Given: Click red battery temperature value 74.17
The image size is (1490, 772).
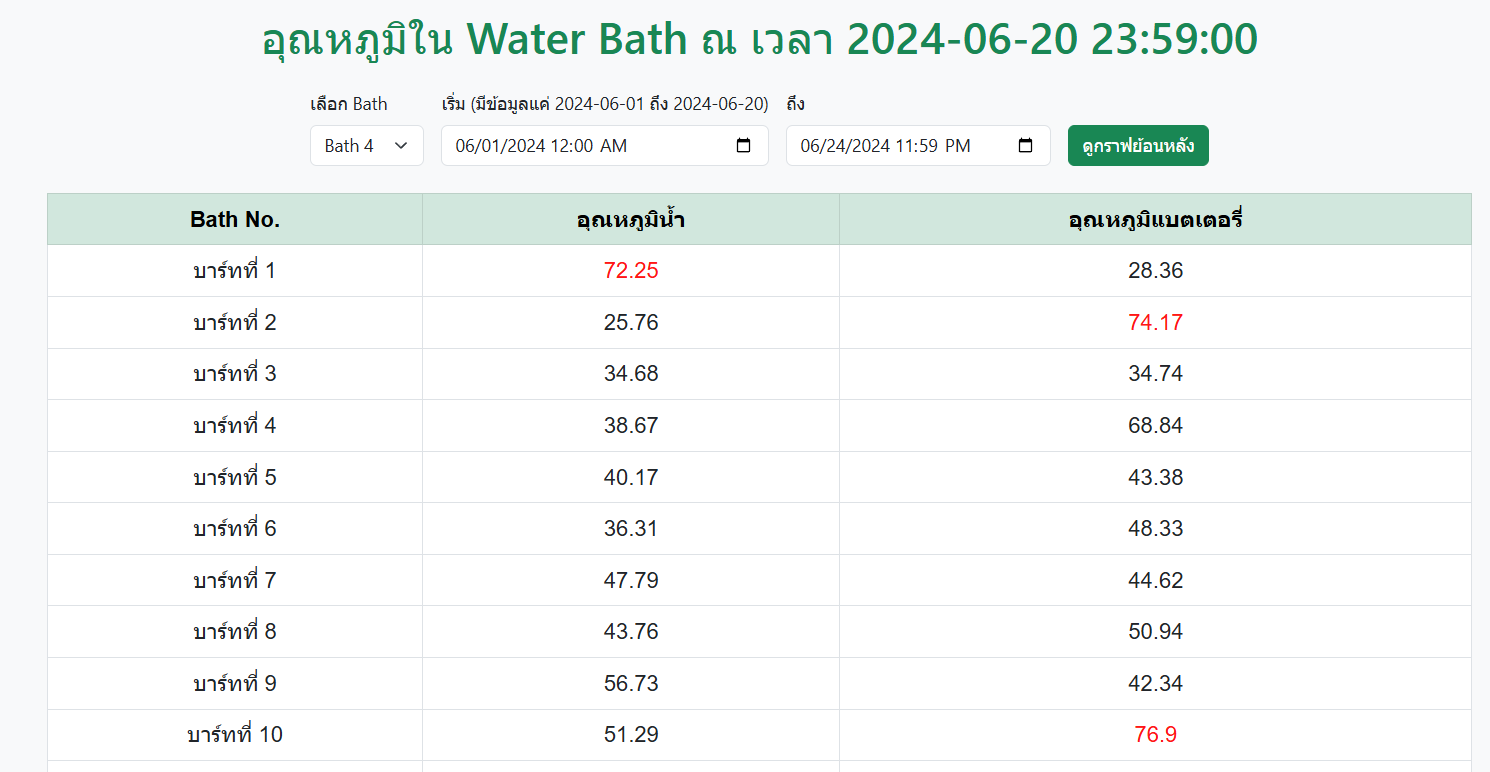Looking at the screenshot, I should [x=1155, y=323].
